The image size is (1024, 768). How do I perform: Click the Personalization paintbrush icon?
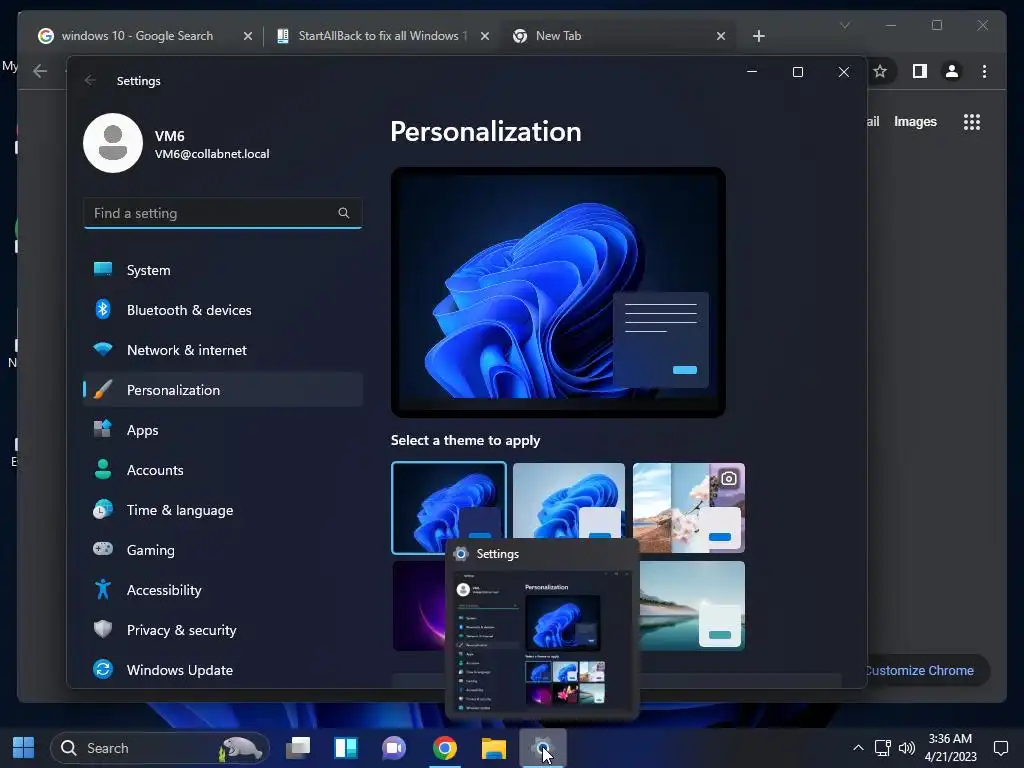pyautogui.click(x=103, y=389)
